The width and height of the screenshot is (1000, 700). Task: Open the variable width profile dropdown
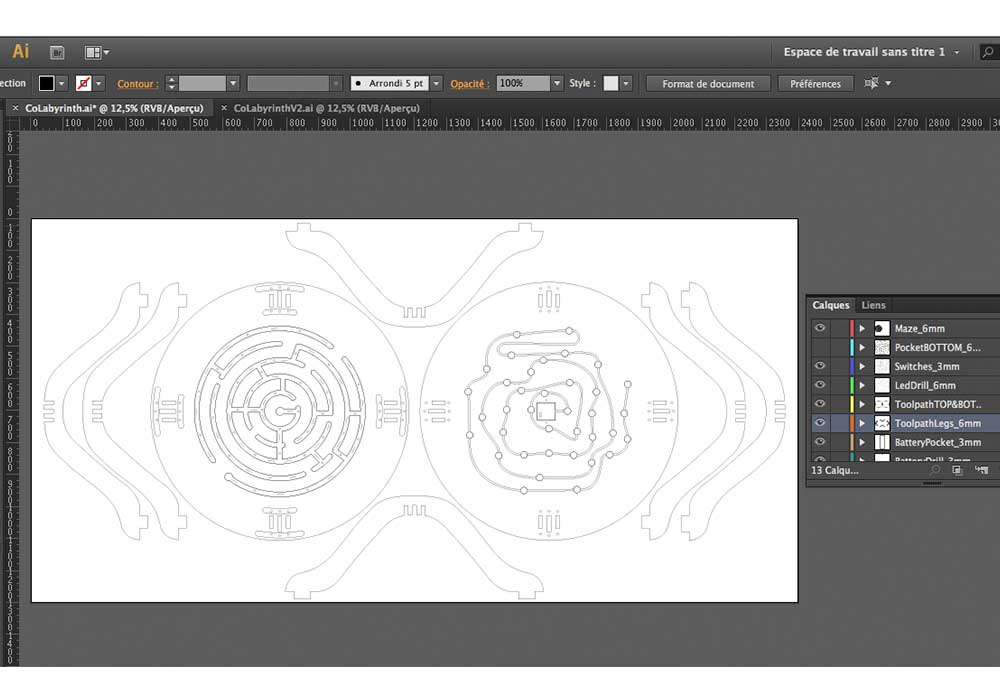[335, 84]
